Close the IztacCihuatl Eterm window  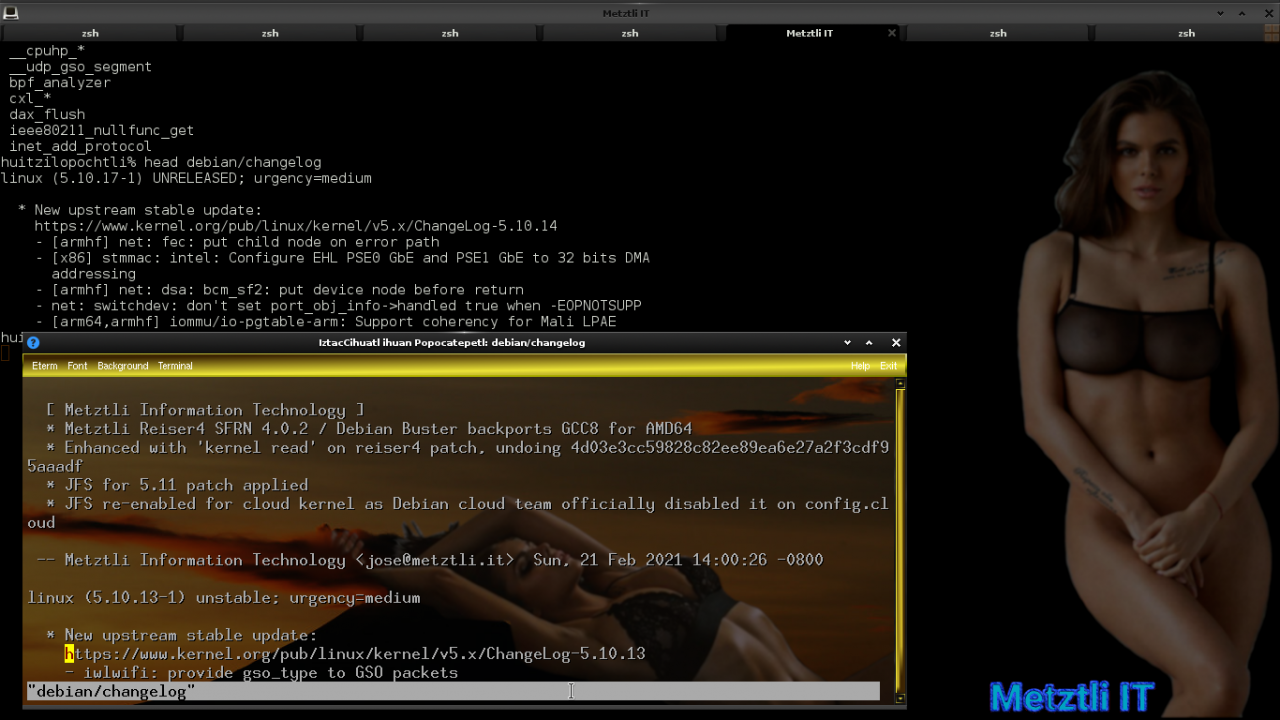(896, 342)
